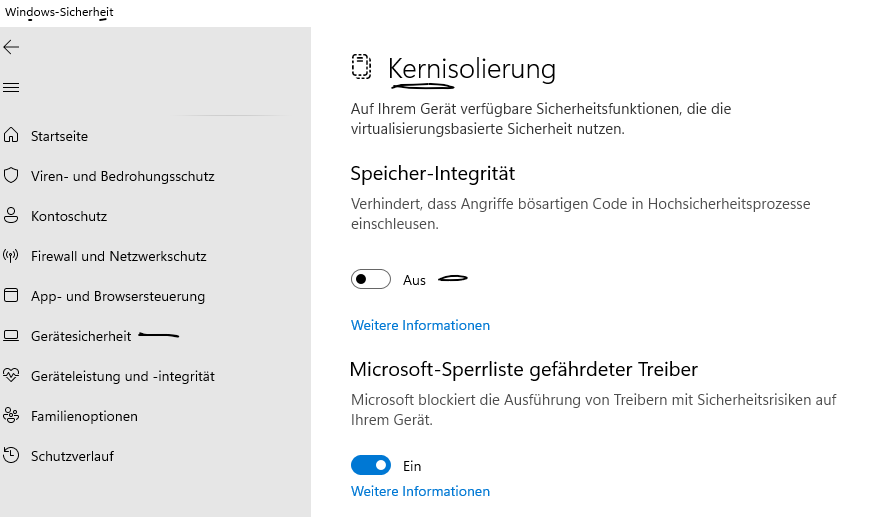Screen dimensions: 869x517
Task: Click the shield icon for Virenschutz
Action: tap(12, 176)
